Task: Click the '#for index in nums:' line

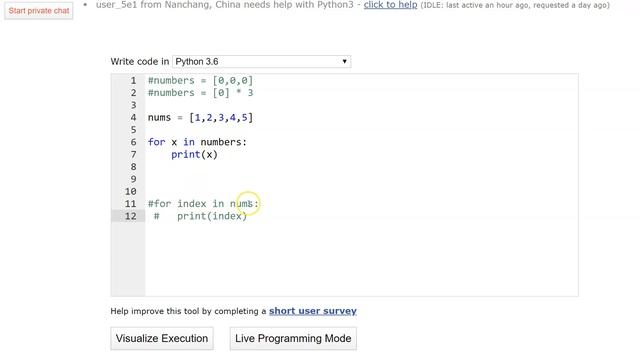Action: [203, 204]
